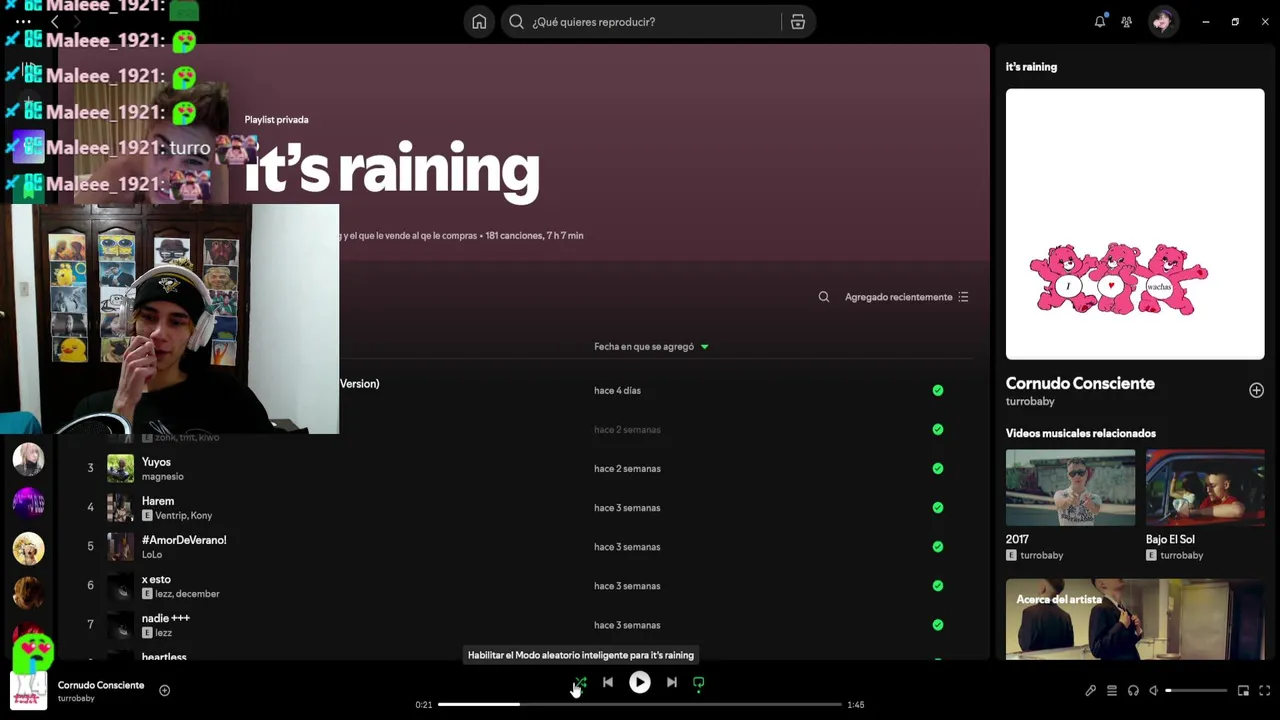
Task: Open 'turrobaby' artist below side panel song title
Action: tap(1030, 401)
